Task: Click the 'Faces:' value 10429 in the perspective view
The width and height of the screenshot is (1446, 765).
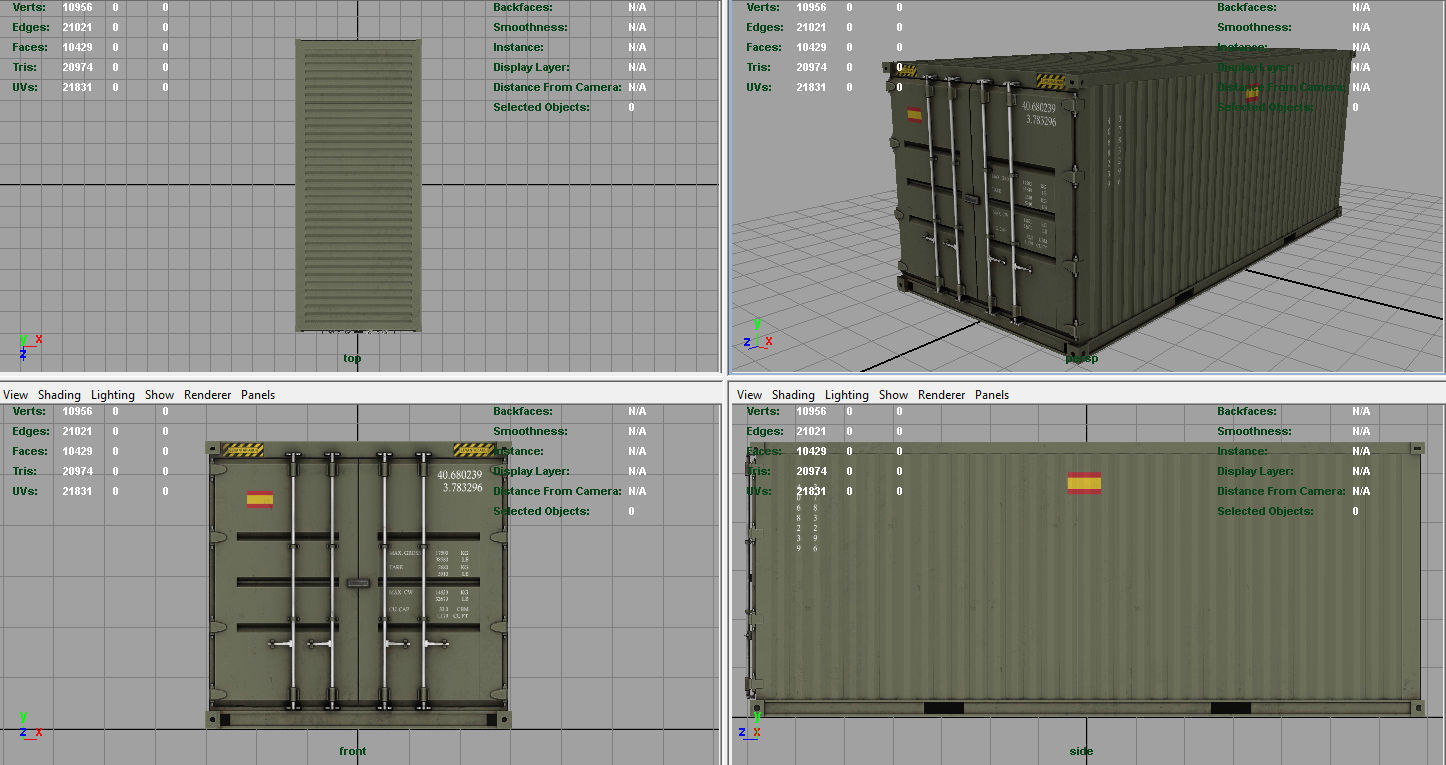Action: point(811,47)
